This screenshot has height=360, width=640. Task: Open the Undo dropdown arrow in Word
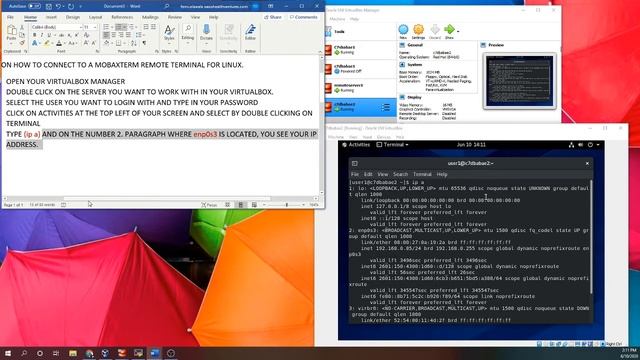(x=64, y=7)
